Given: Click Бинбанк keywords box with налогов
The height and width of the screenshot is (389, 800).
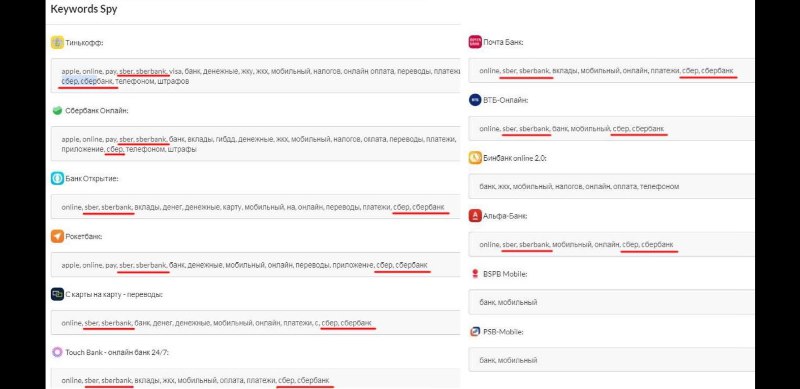Looking at the screenshot, I should pos(611,186).
